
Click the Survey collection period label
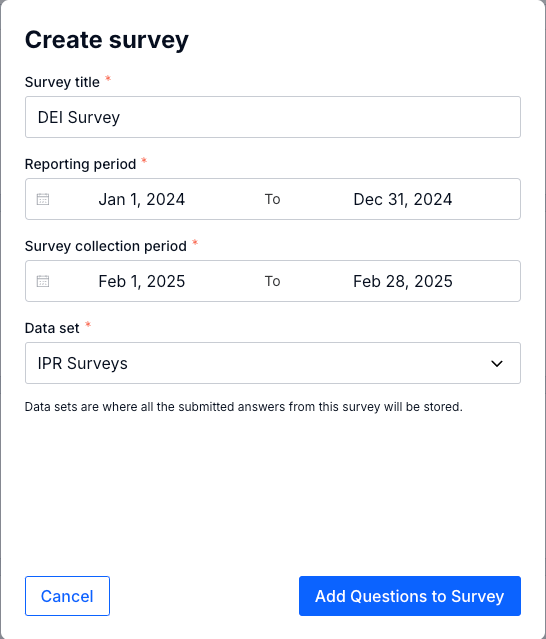(x=106, y=246)
